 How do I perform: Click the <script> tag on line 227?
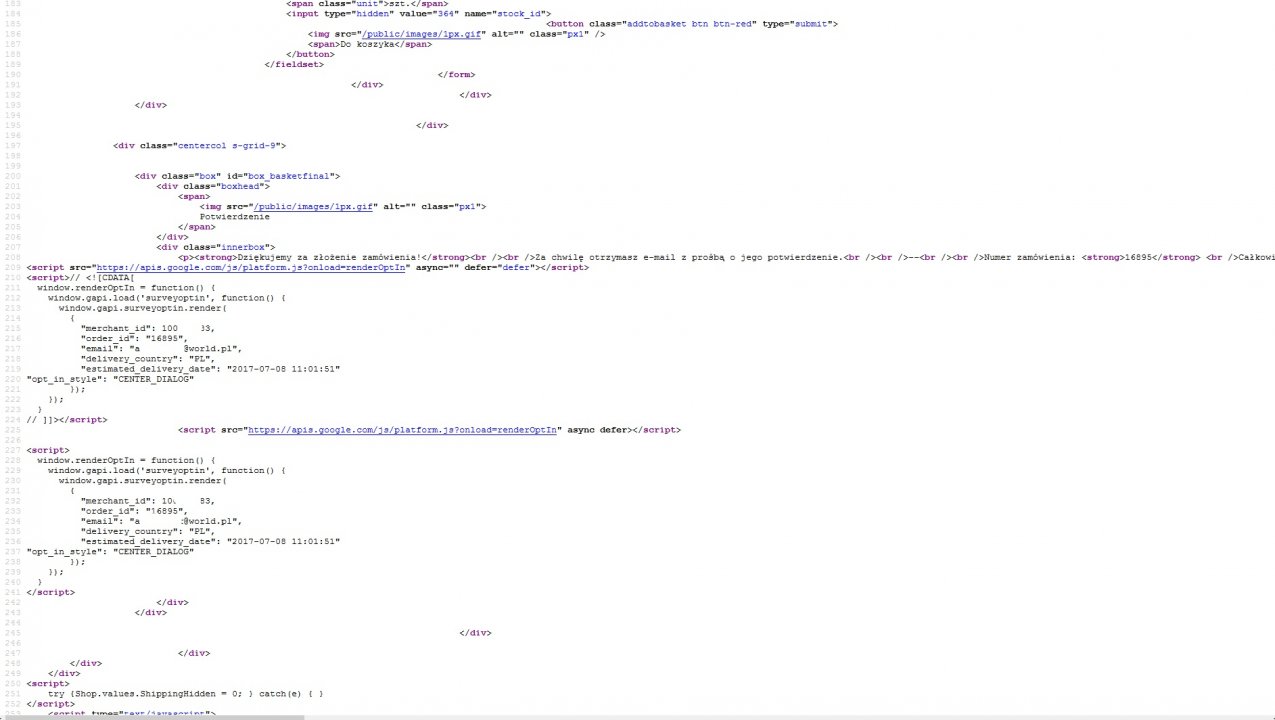48,450
